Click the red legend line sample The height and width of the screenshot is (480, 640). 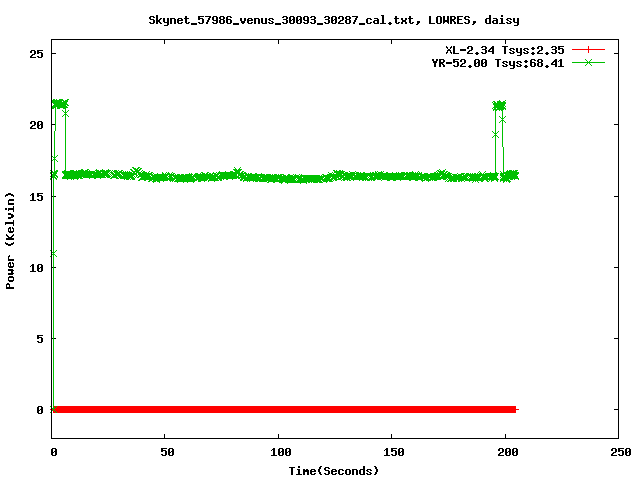tap(588, 50)
